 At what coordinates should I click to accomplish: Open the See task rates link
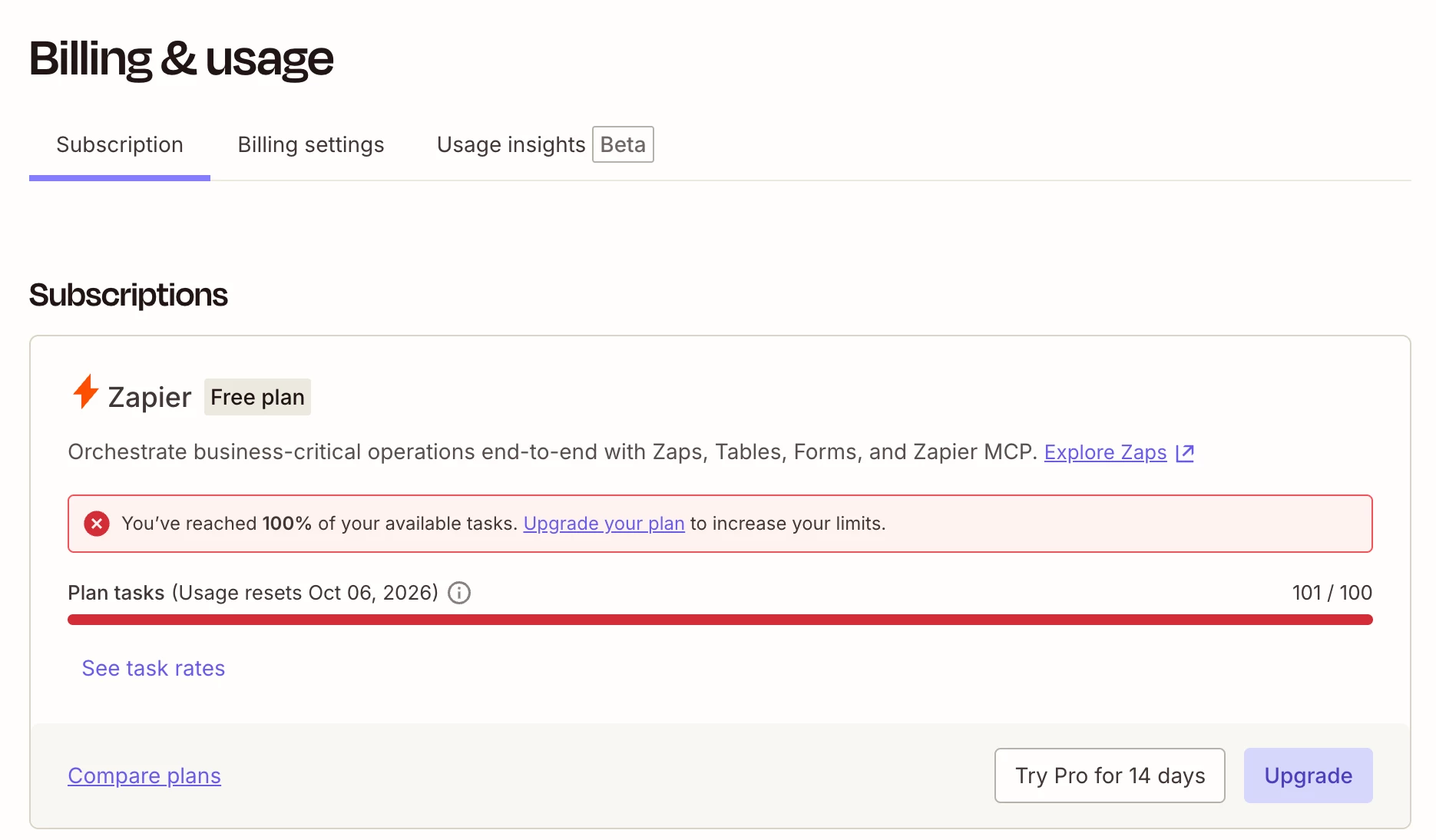[154, 668]
